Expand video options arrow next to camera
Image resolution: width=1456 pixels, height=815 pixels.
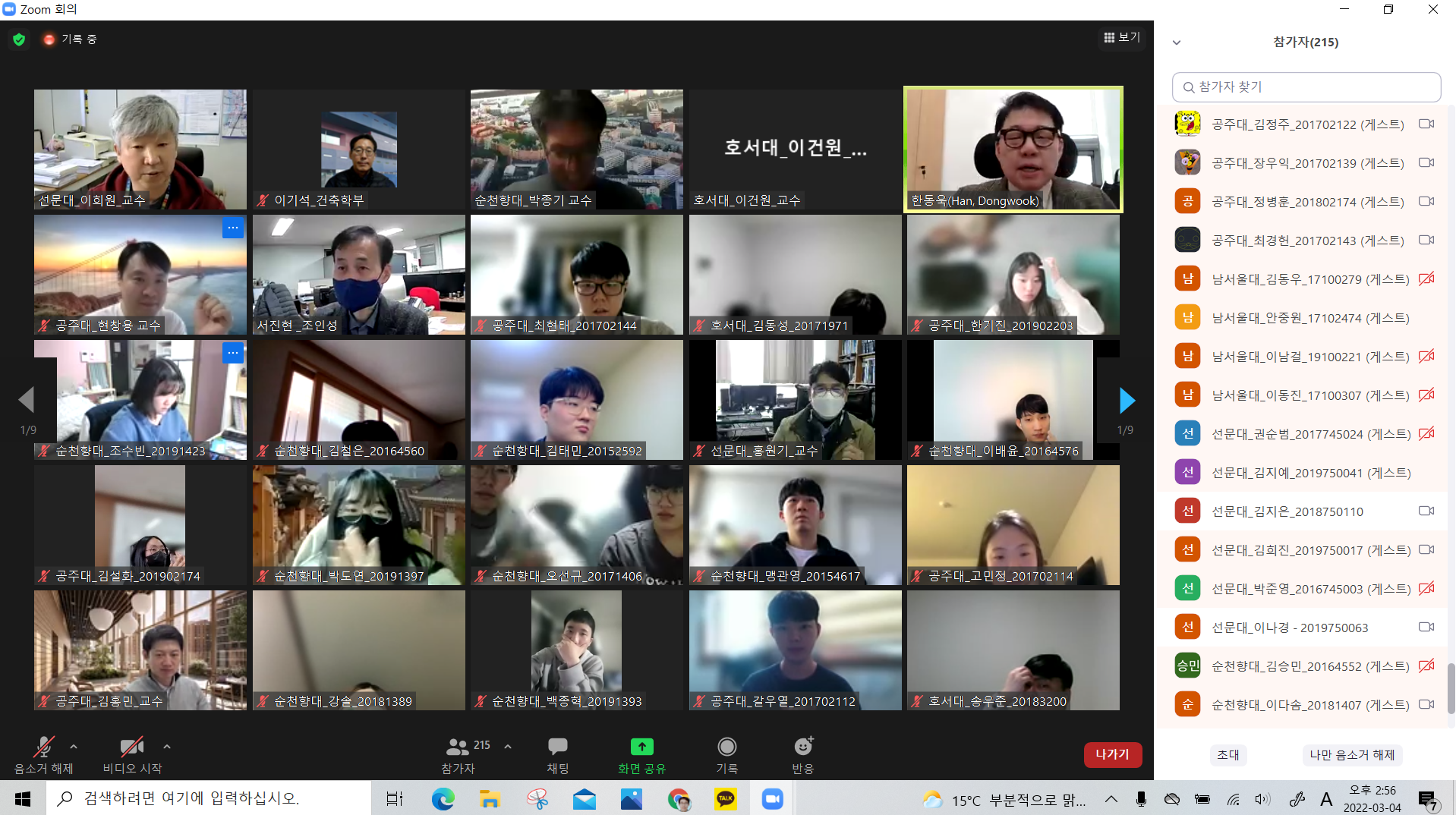pyautogui.click(x=167, y=747)
